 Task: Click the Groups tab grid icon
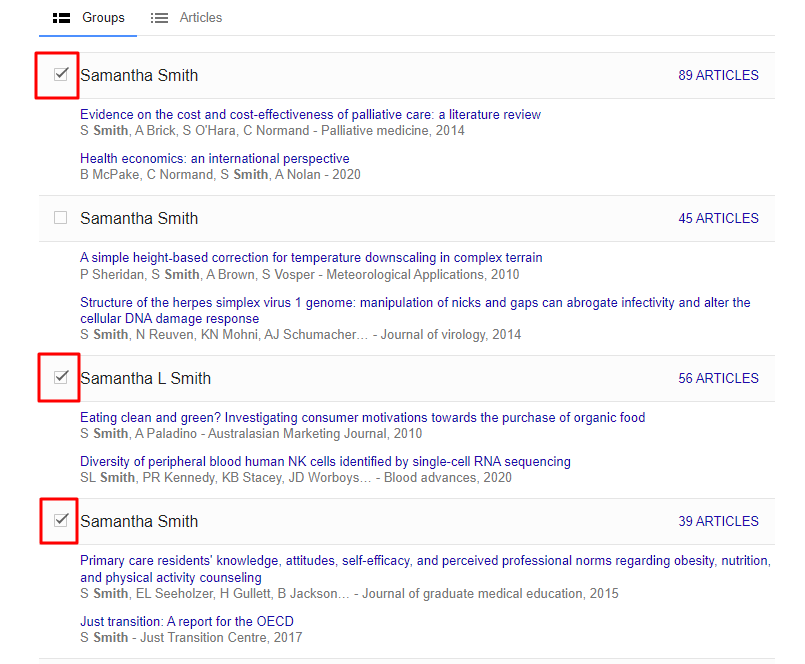pyautogui.click(x=61, y=18)
